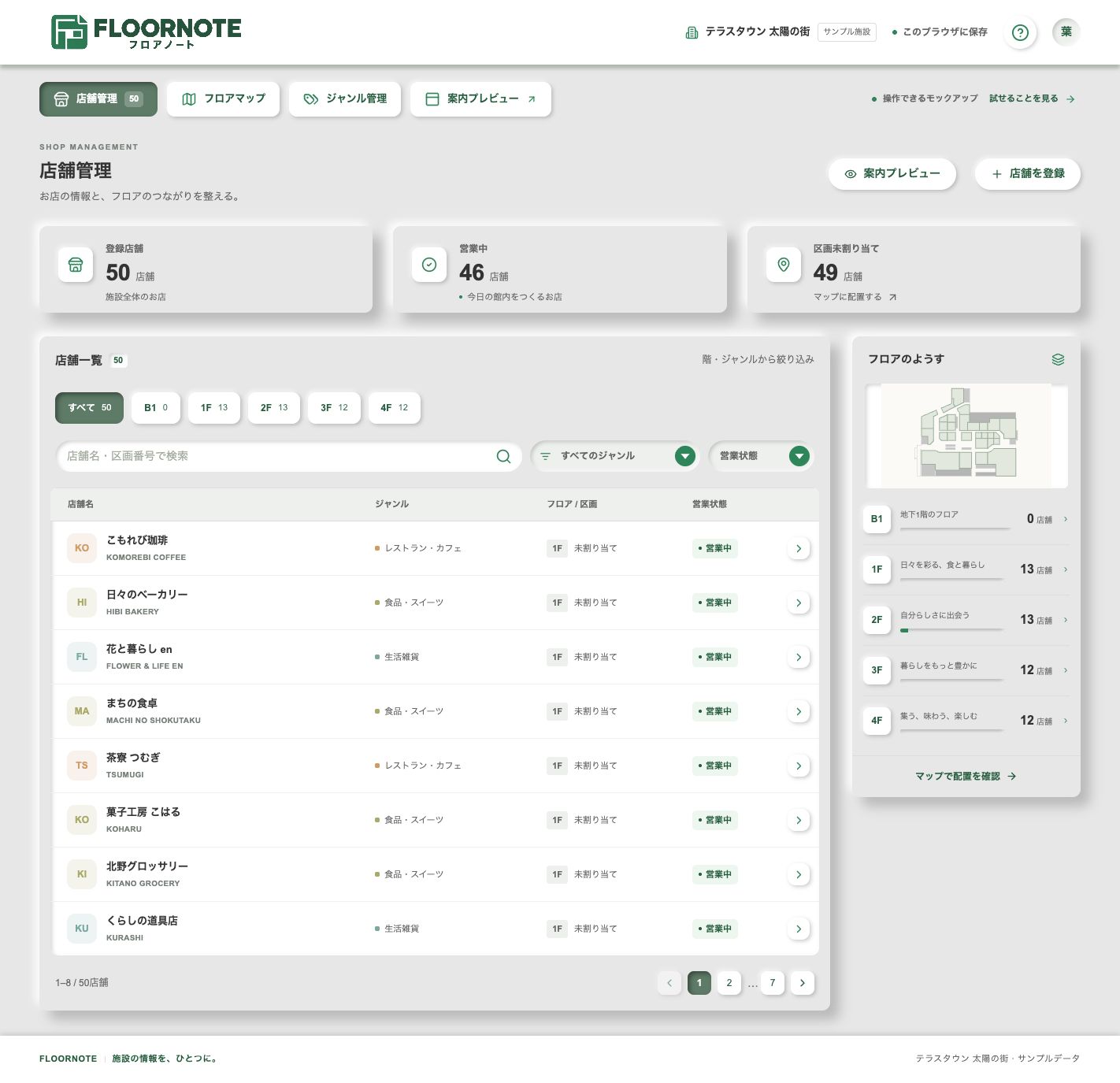Viewport: 1120px width, 1083px height.
Task: Click the 店舗を登録 button
Action: 1028,174
